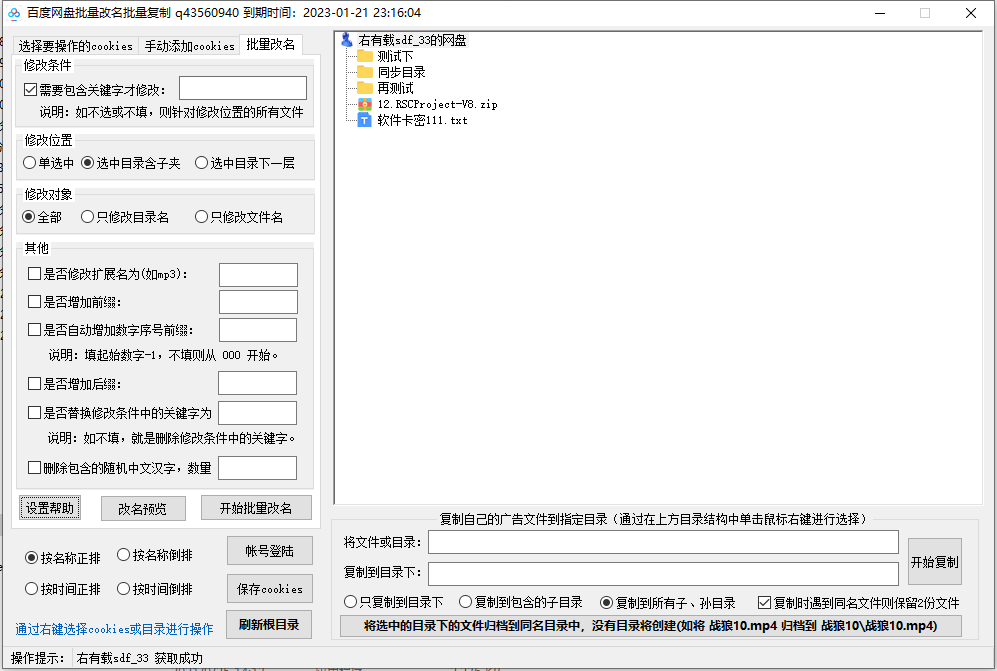This screenshot has width=997, height=671.
Task: Select 复制到所有子、孙目录 radio option
Action: click(668, 602)
